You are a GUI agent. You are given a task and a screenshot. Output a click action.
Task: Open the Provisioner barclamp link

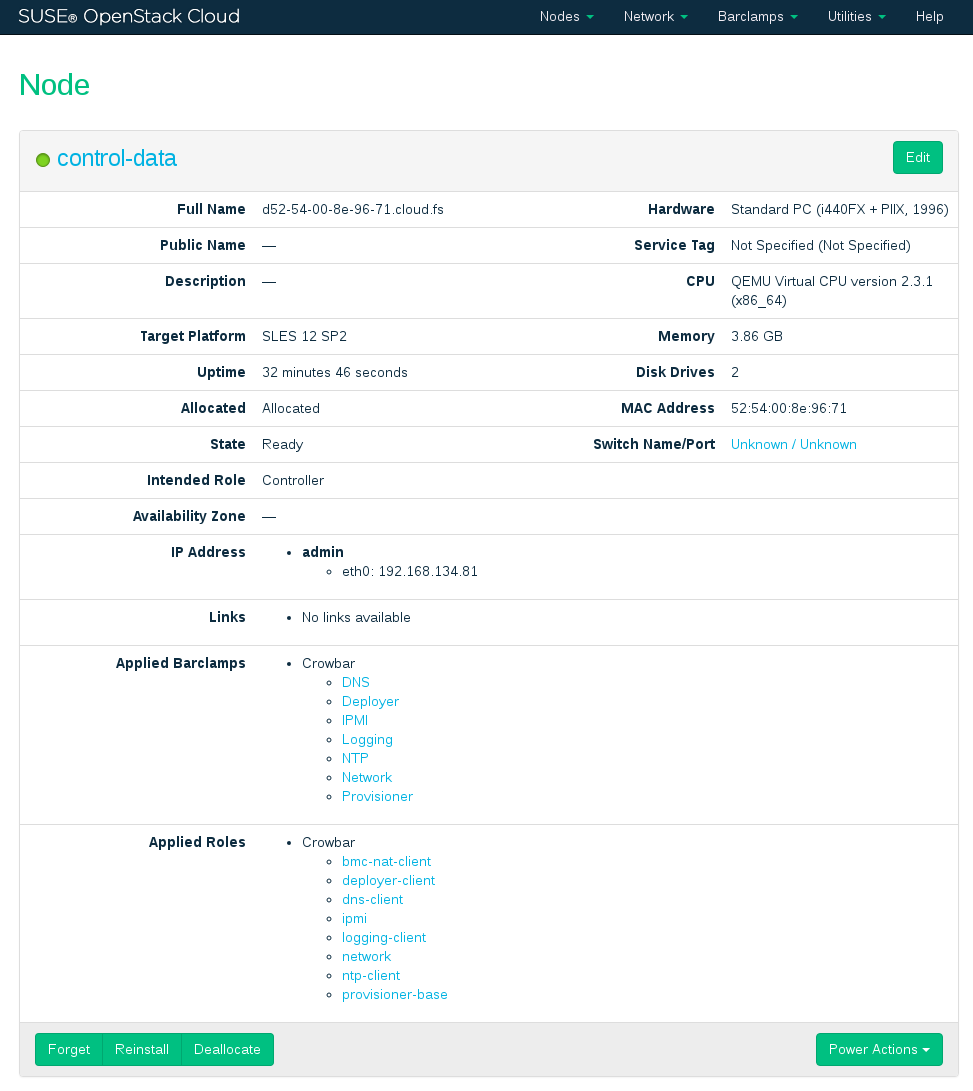[x=377, y=797]
